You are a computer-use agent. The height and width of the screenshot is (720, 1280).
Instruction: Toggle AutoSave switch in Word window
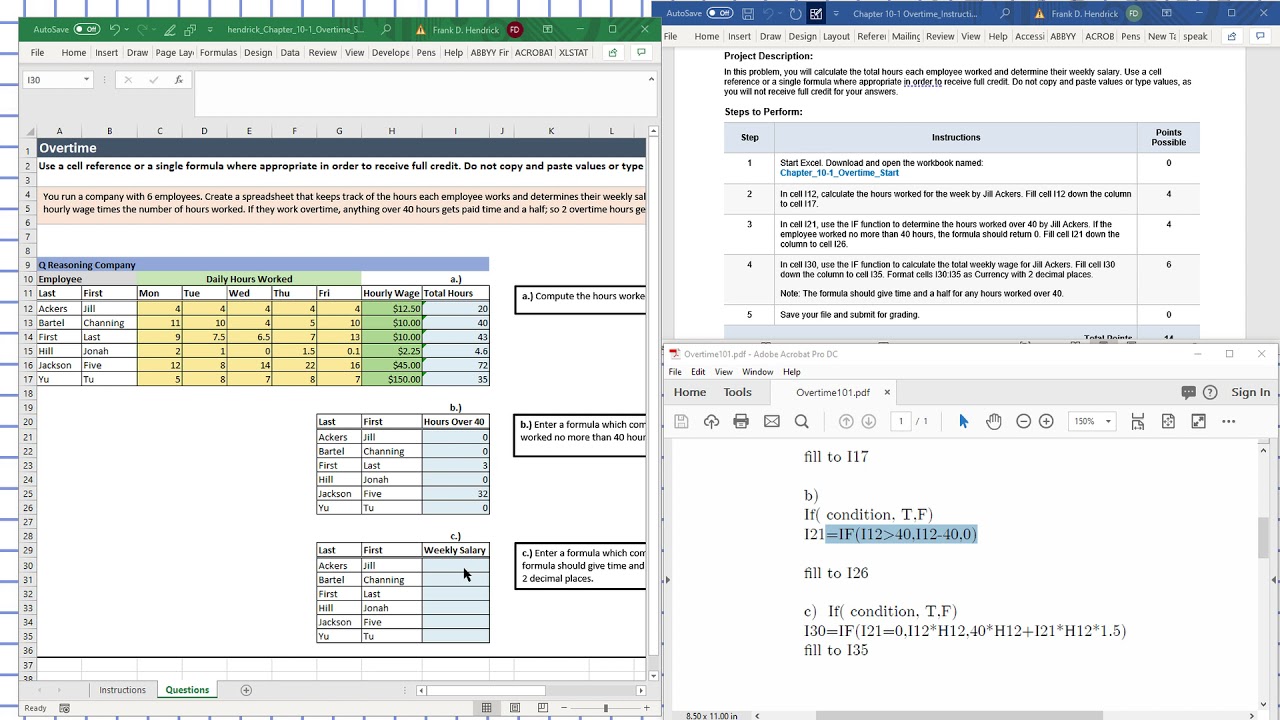[x=720, y=14]
